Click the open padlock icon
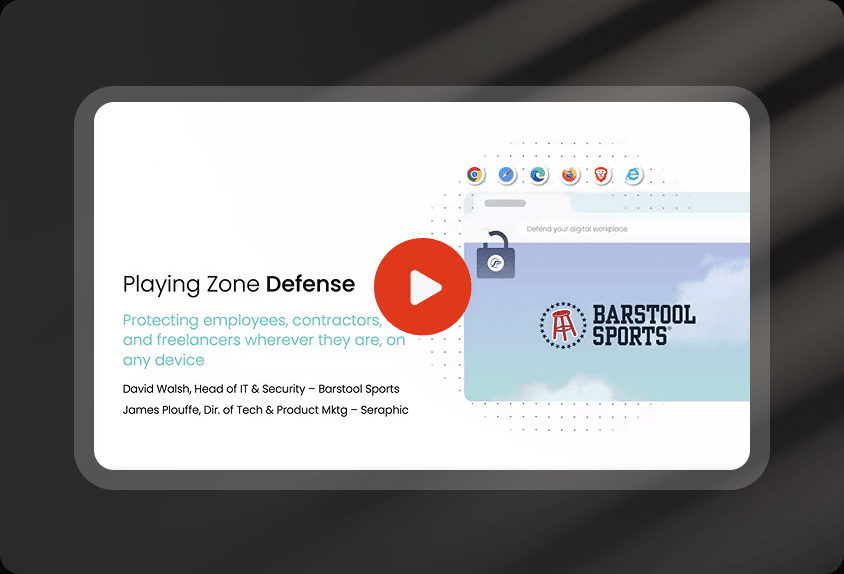 (495, 256)
